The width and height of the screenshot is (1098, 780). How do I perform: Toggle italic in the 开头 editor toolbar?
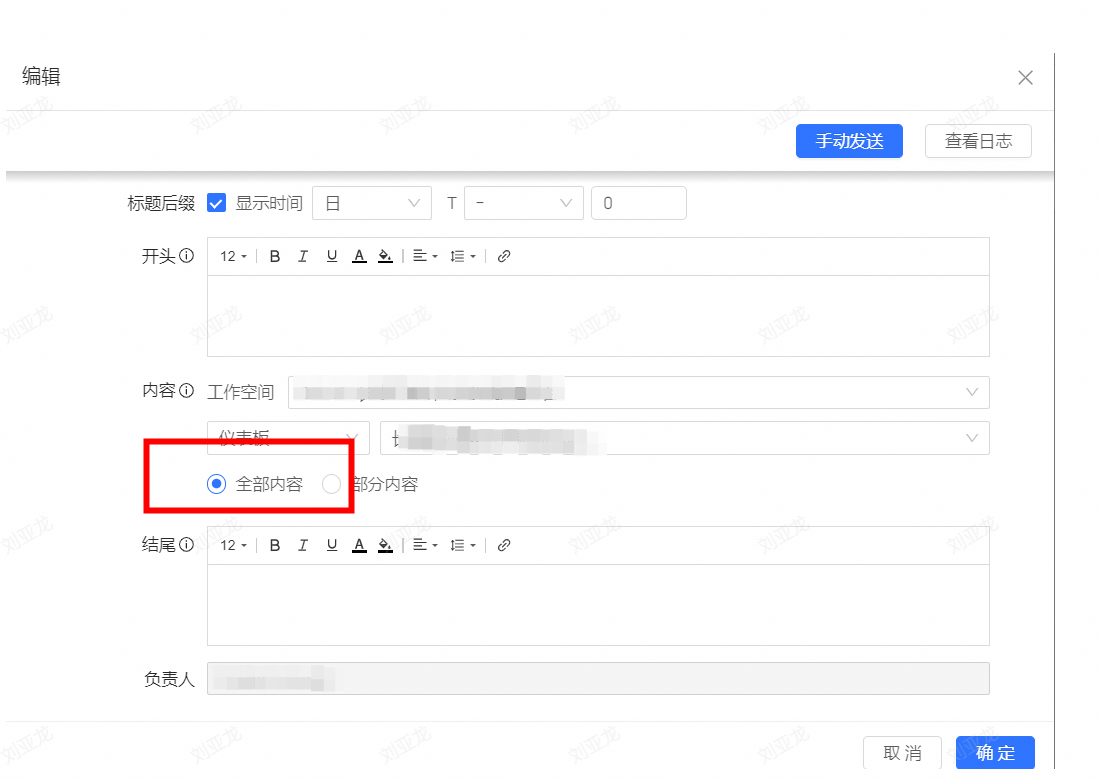[303, 256]
